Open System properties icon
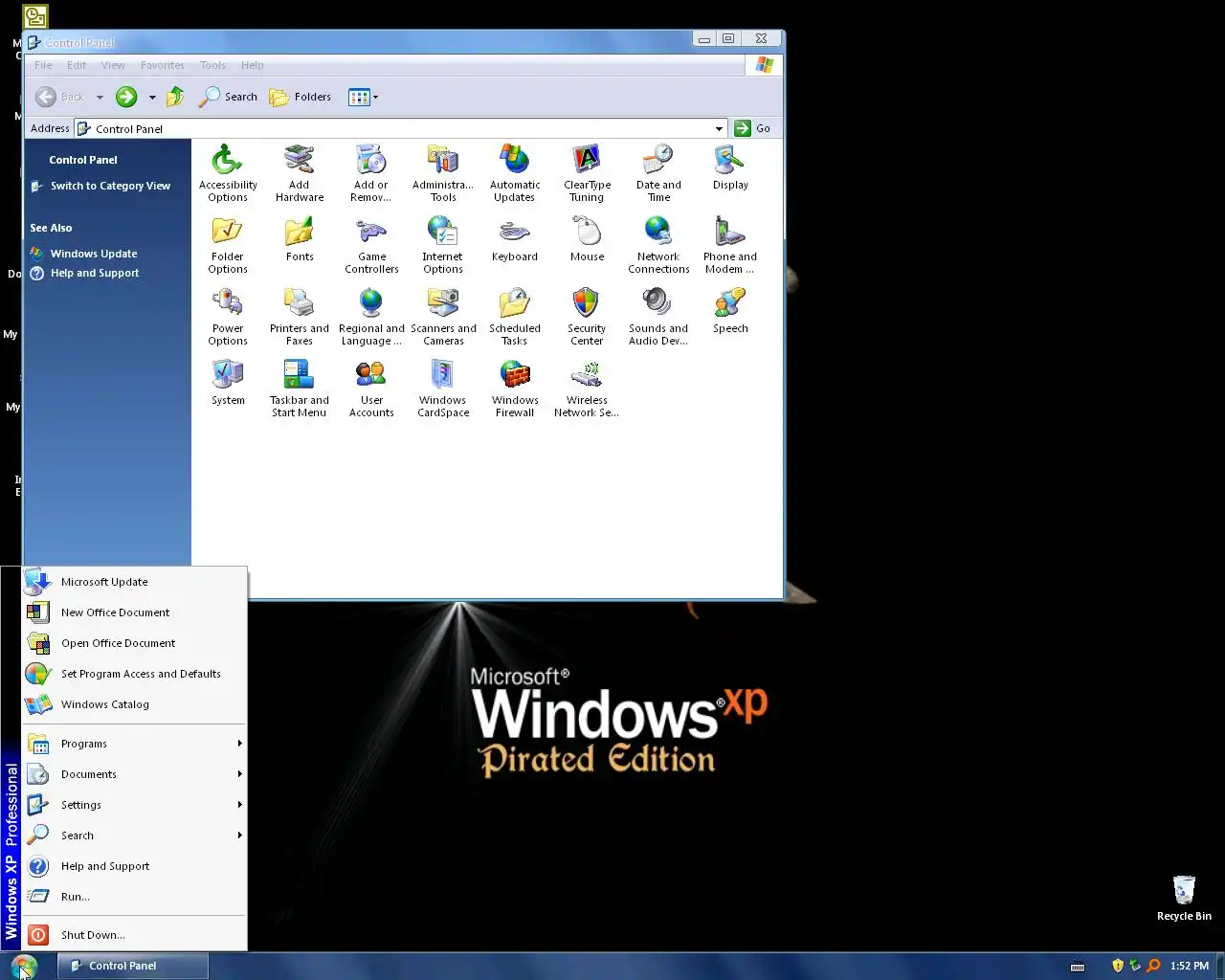This screenshot has width=1225, height=980. (x=228, y=383)
